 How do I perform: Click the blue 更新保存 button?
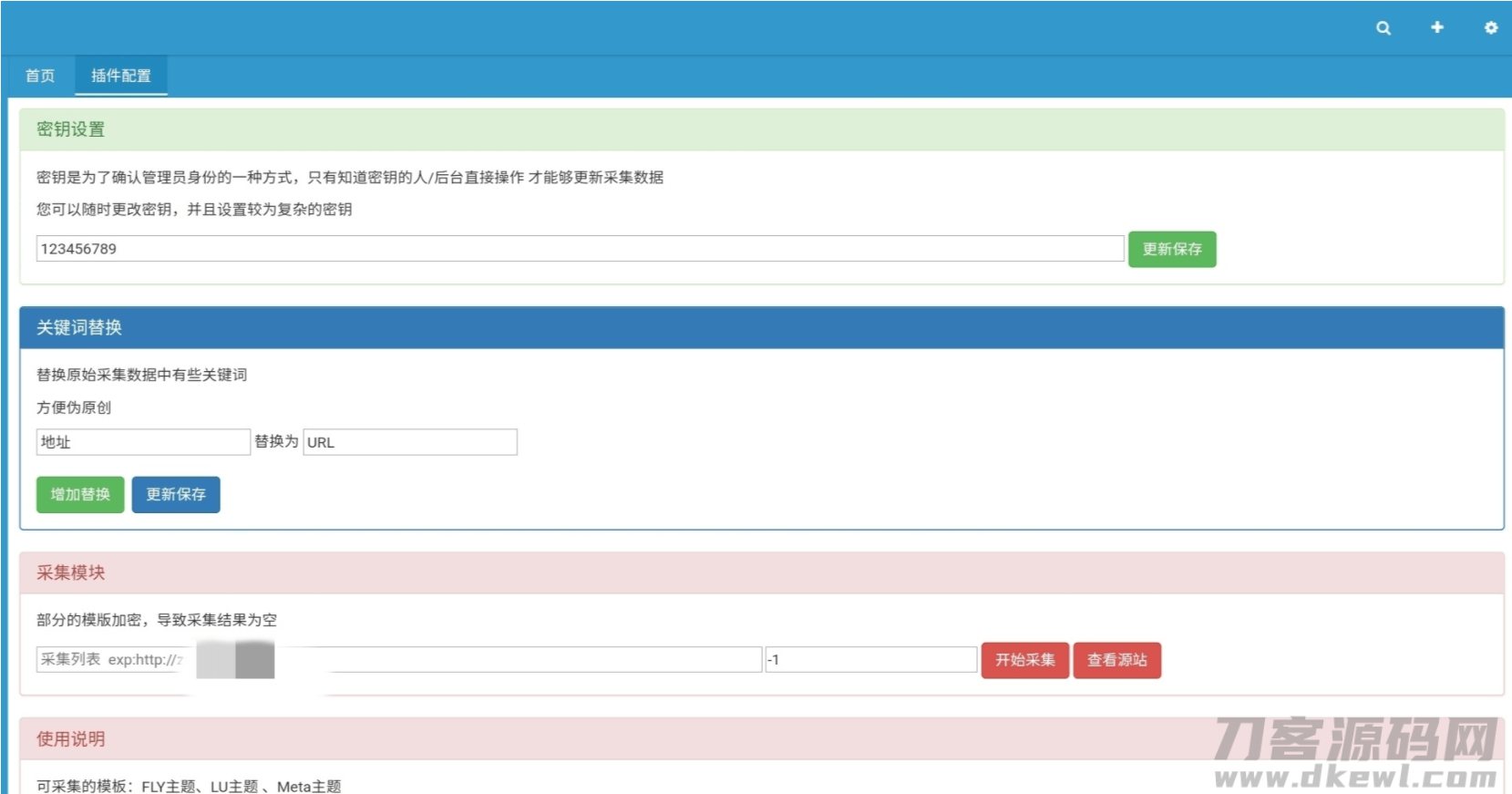tap(176, 494)
